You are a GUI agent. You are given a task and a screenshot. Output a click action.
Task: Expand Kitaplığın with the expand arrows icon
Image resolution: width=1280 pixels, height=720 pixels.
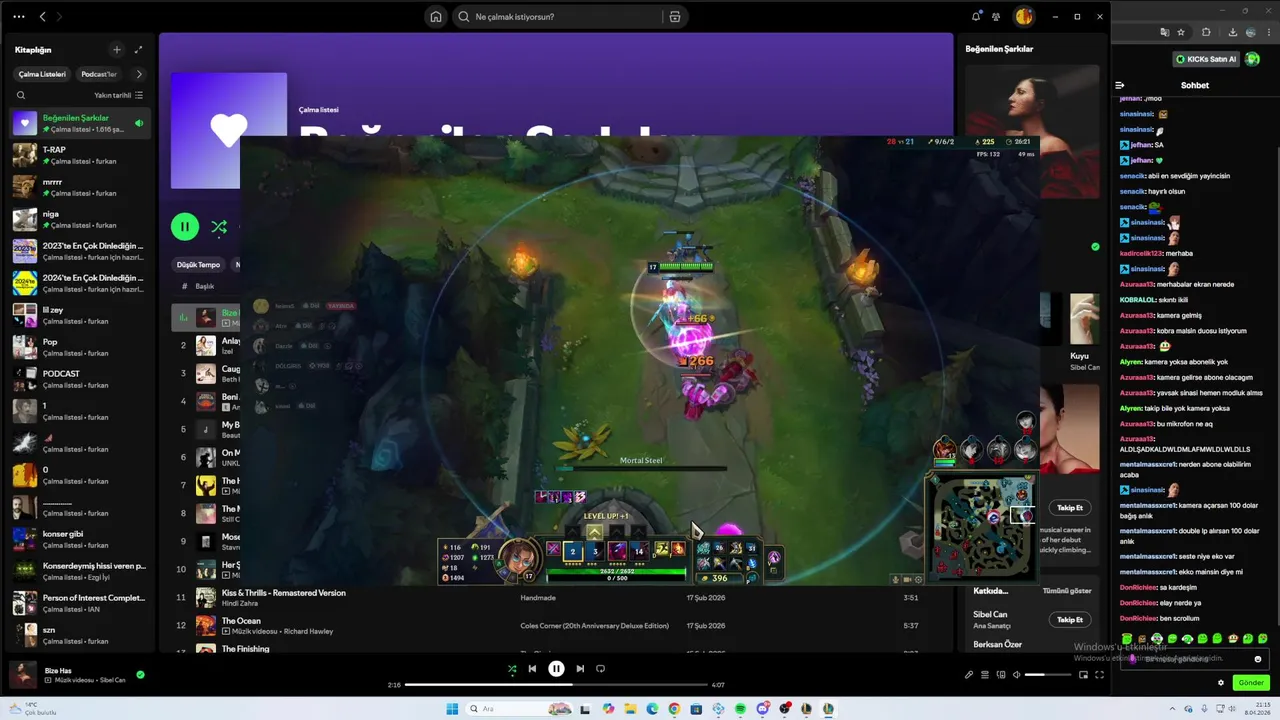(x=138, y=49)
